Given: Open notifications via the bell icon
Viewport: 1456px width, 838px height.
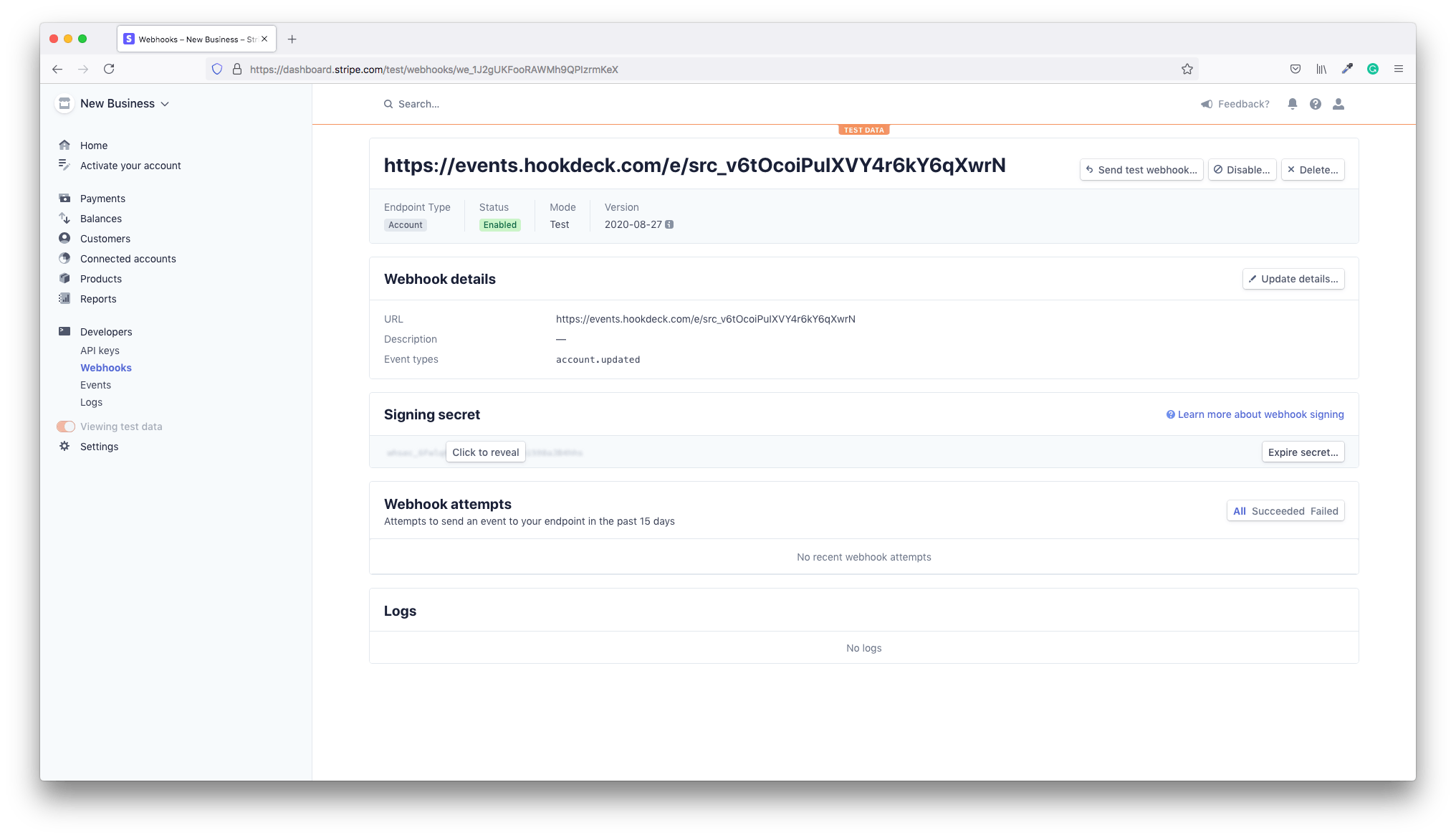Looking at the screenshot, I should click(1292, 104).
